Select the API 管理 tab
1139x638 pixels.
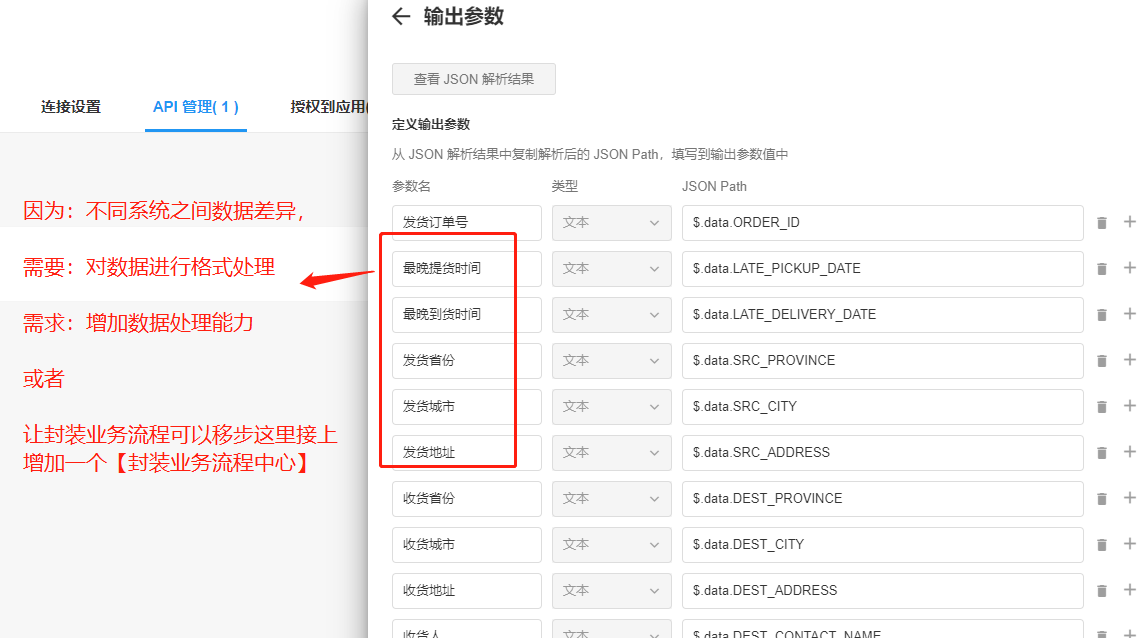pos(195,107)
